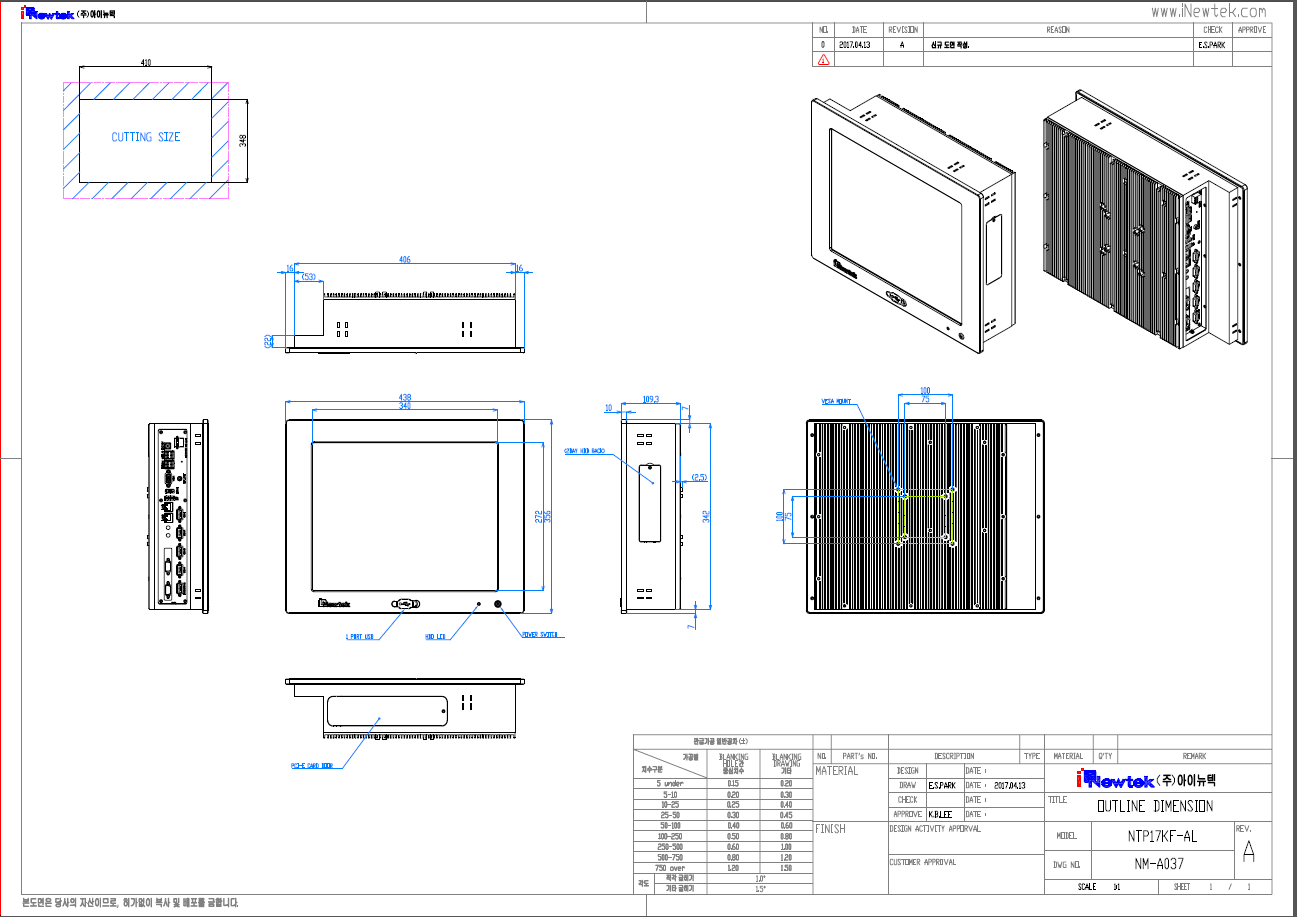This screenshot has width=1297, height=917.
Task: Click the 342 height dimension on the side view
Action: (x=706, y=517)
